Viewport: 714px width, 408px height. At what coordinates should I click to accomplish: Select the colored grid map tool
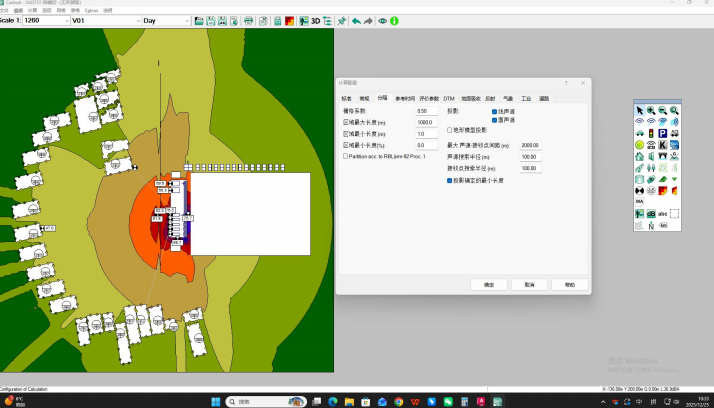click(663, 191)
